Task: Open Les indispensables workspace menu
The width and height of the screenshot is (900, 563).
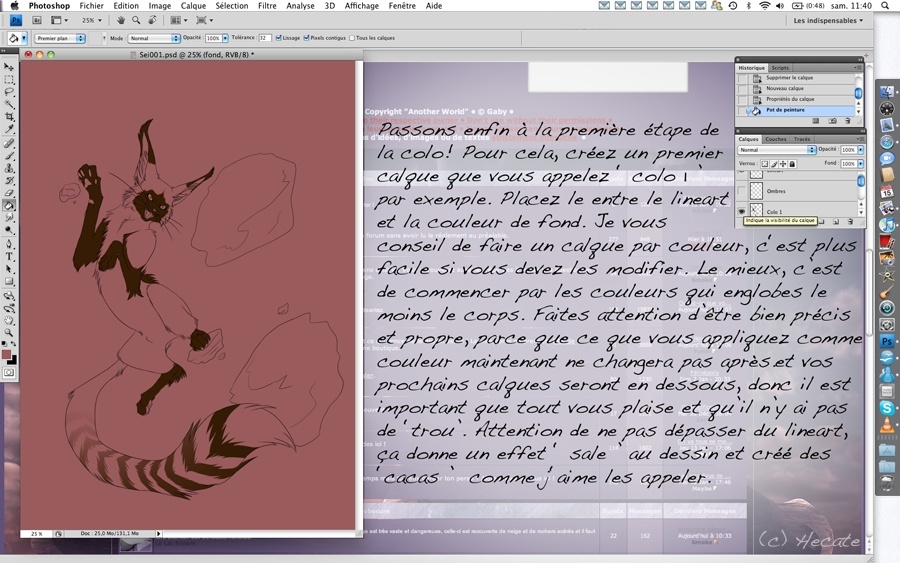Action: click(828, 21)
